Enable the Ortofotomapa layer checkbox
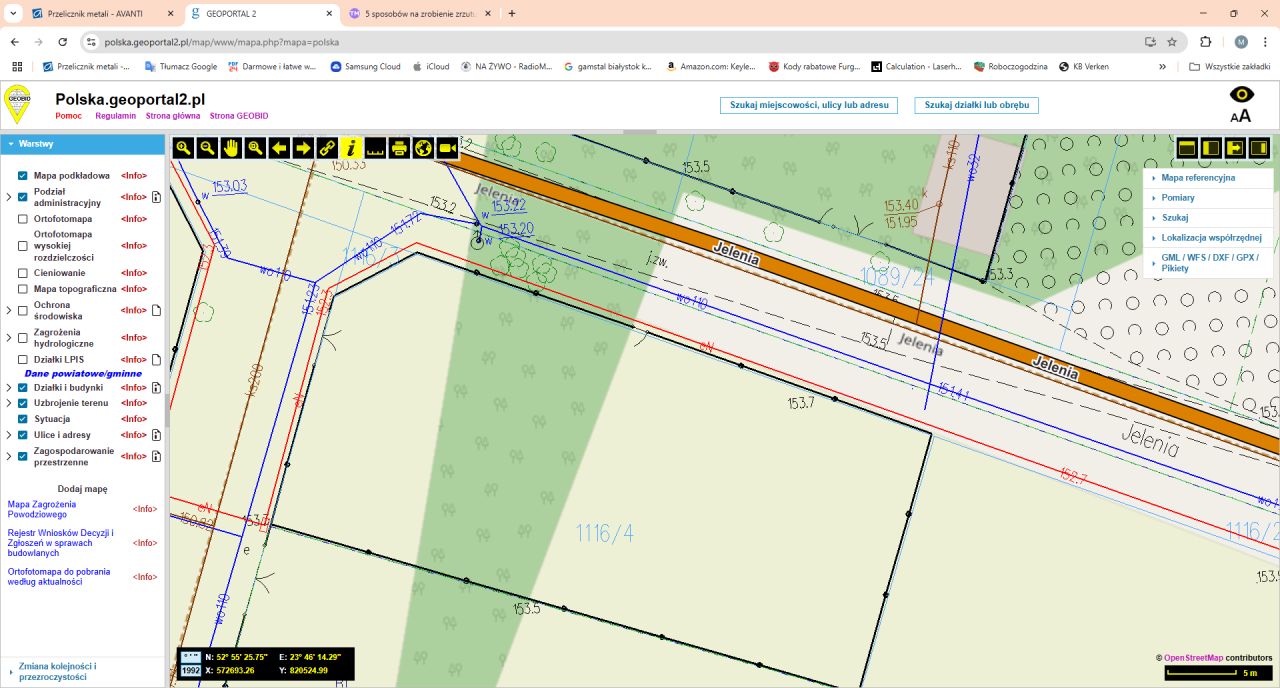 pyautogui.click(x=23, y=219)
